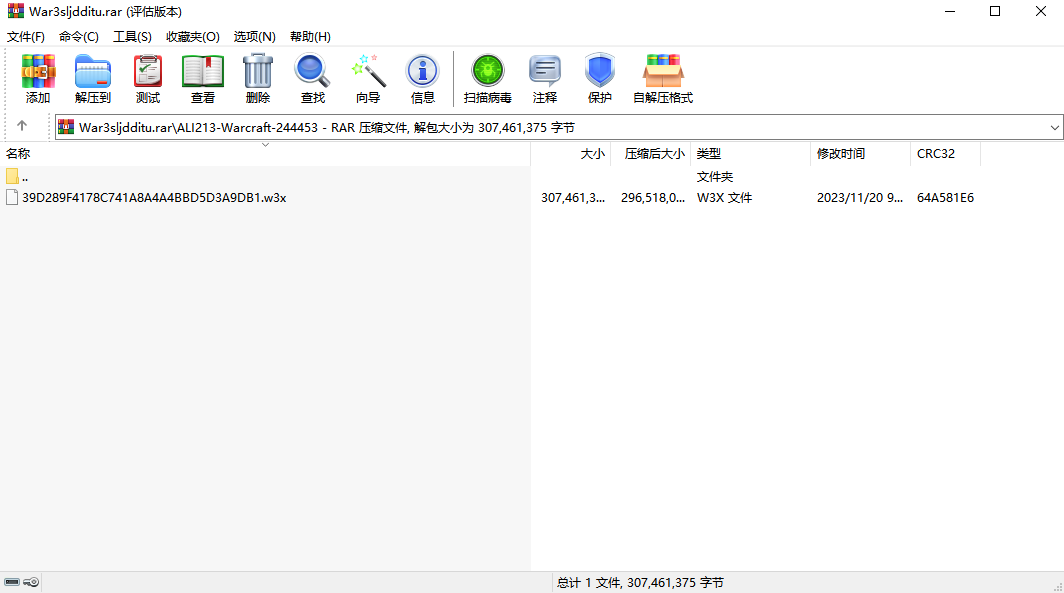Click the archive path address field
This screenshot has width=1064, height=593.
click(x=559, y=128)
